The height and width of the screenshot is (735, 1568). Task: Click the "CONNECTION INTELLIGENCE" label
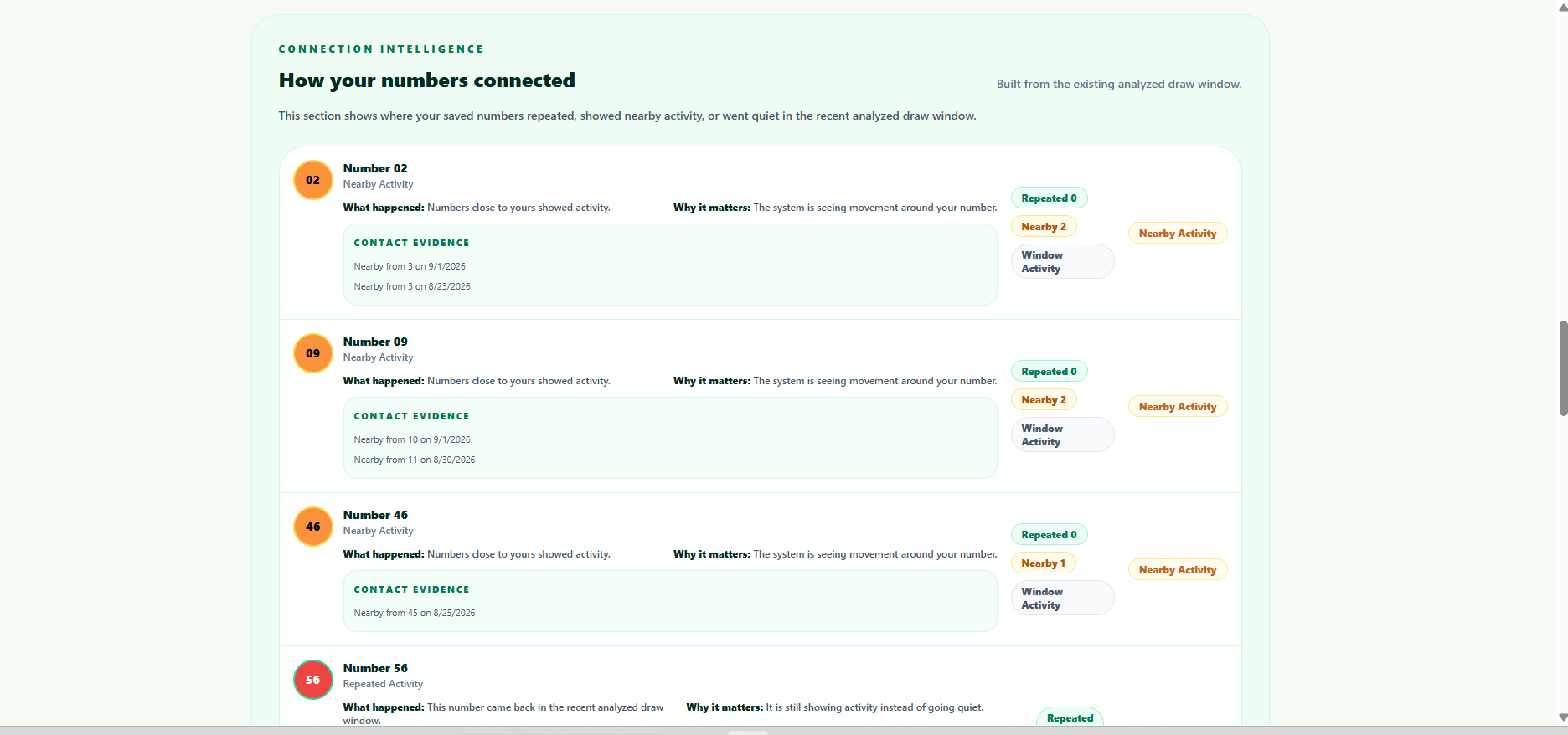[x=381, y=49]
